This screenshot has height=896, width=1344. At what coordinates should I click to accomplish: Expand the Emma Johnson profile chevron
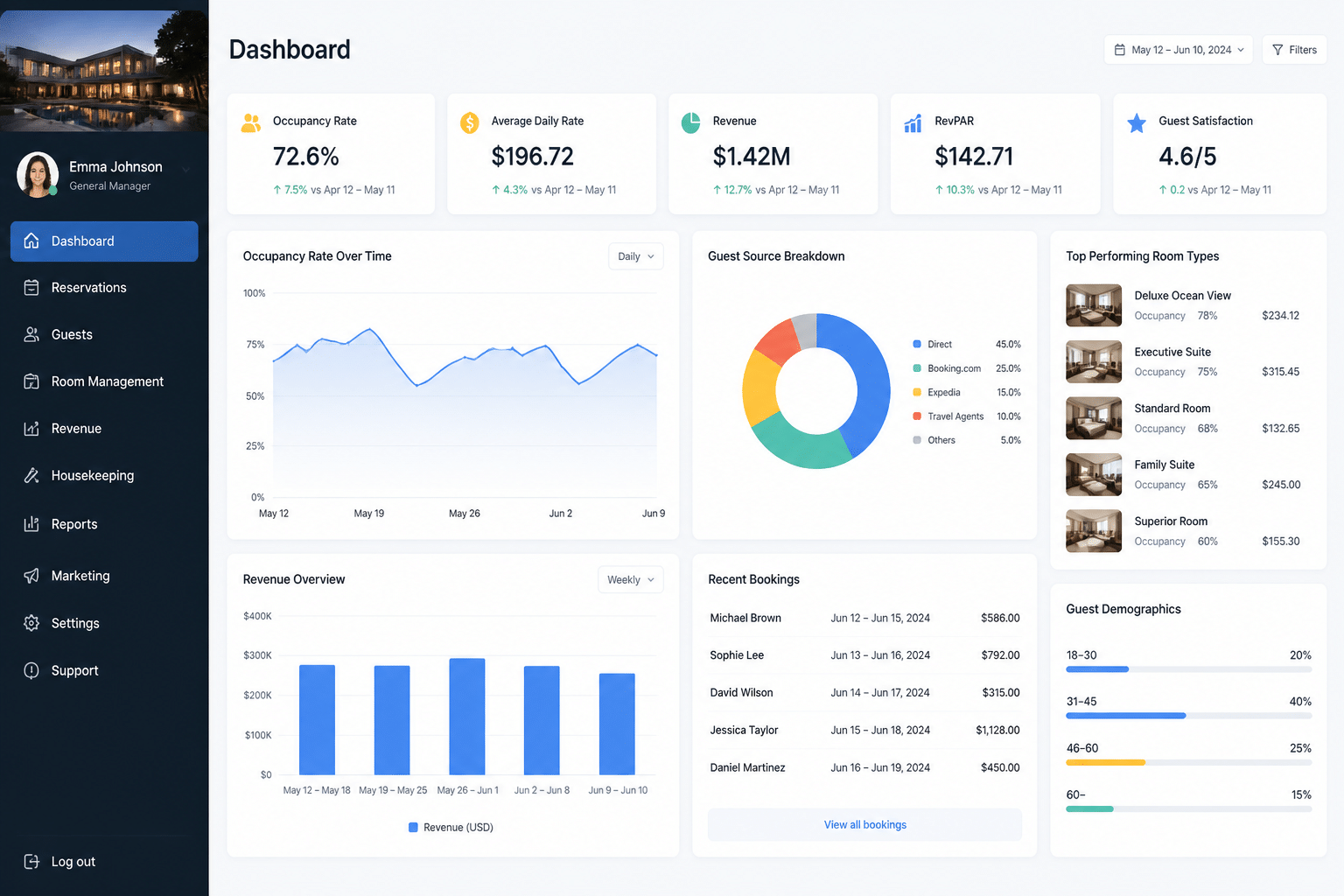coord(186,170)
